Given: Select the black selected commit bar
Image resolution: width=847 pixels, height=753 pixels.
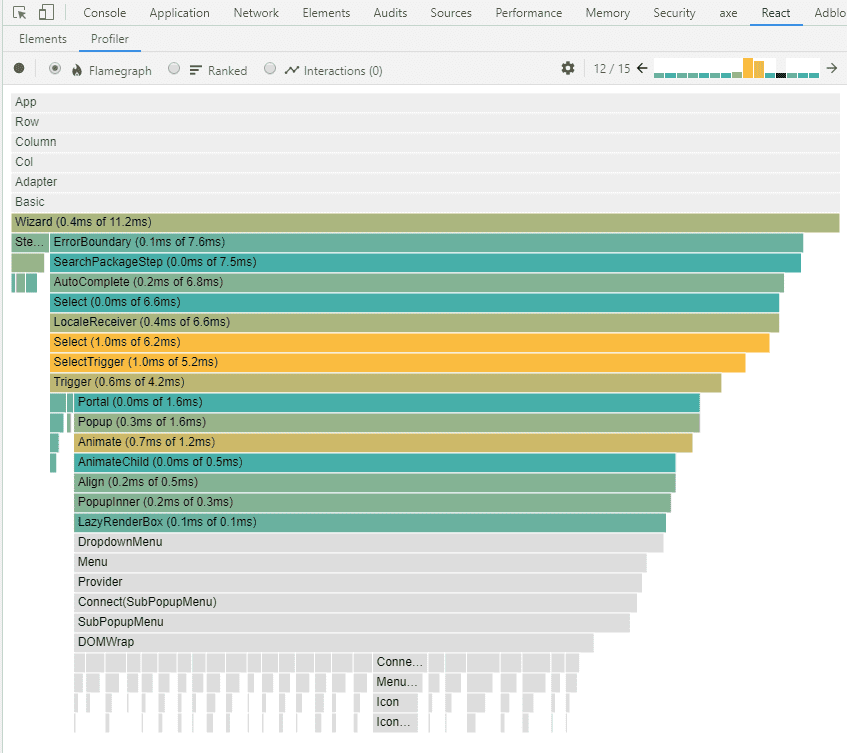Looking at the screenshot, I should (x=781, y=75).
